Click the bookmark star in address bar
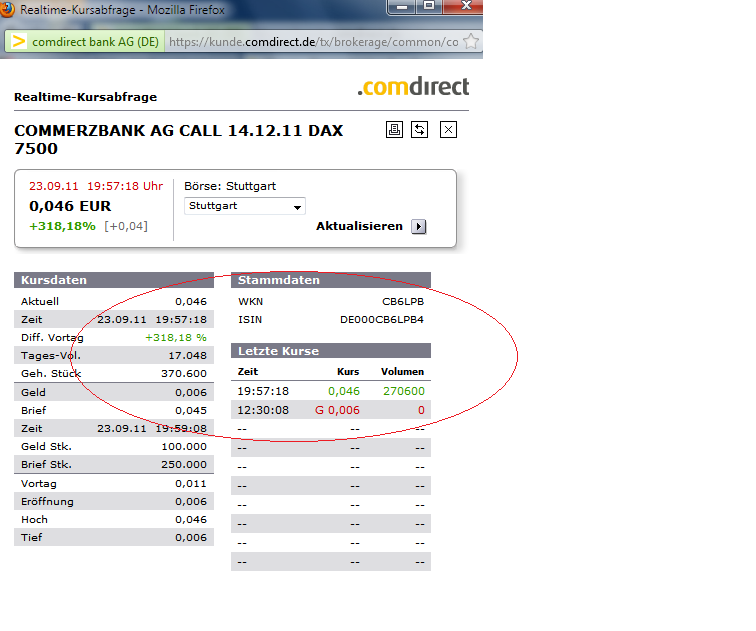 (x=471, y=42)
